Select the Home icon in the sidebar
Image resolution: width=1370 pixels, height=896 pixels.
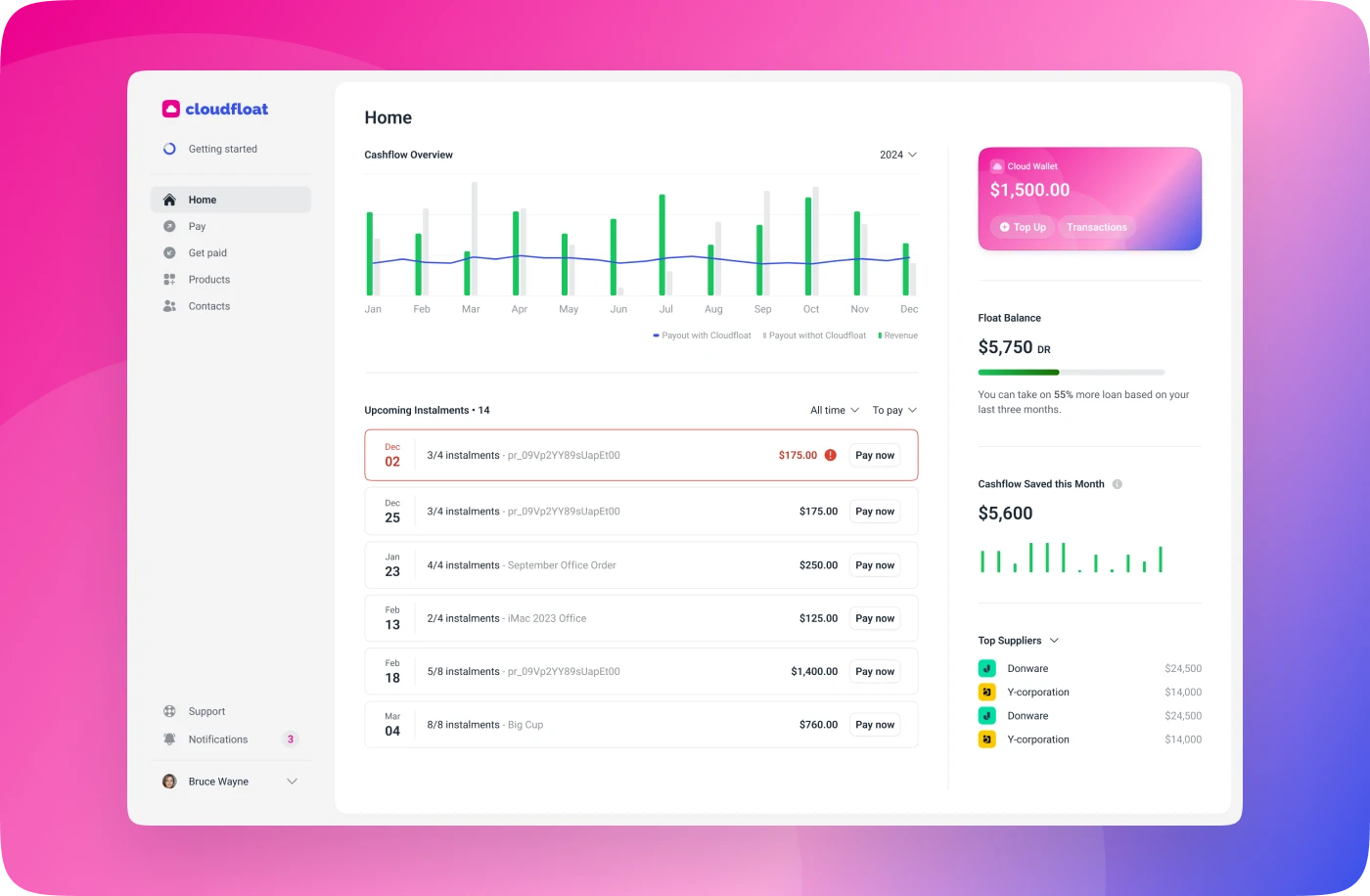click(170, 200)
